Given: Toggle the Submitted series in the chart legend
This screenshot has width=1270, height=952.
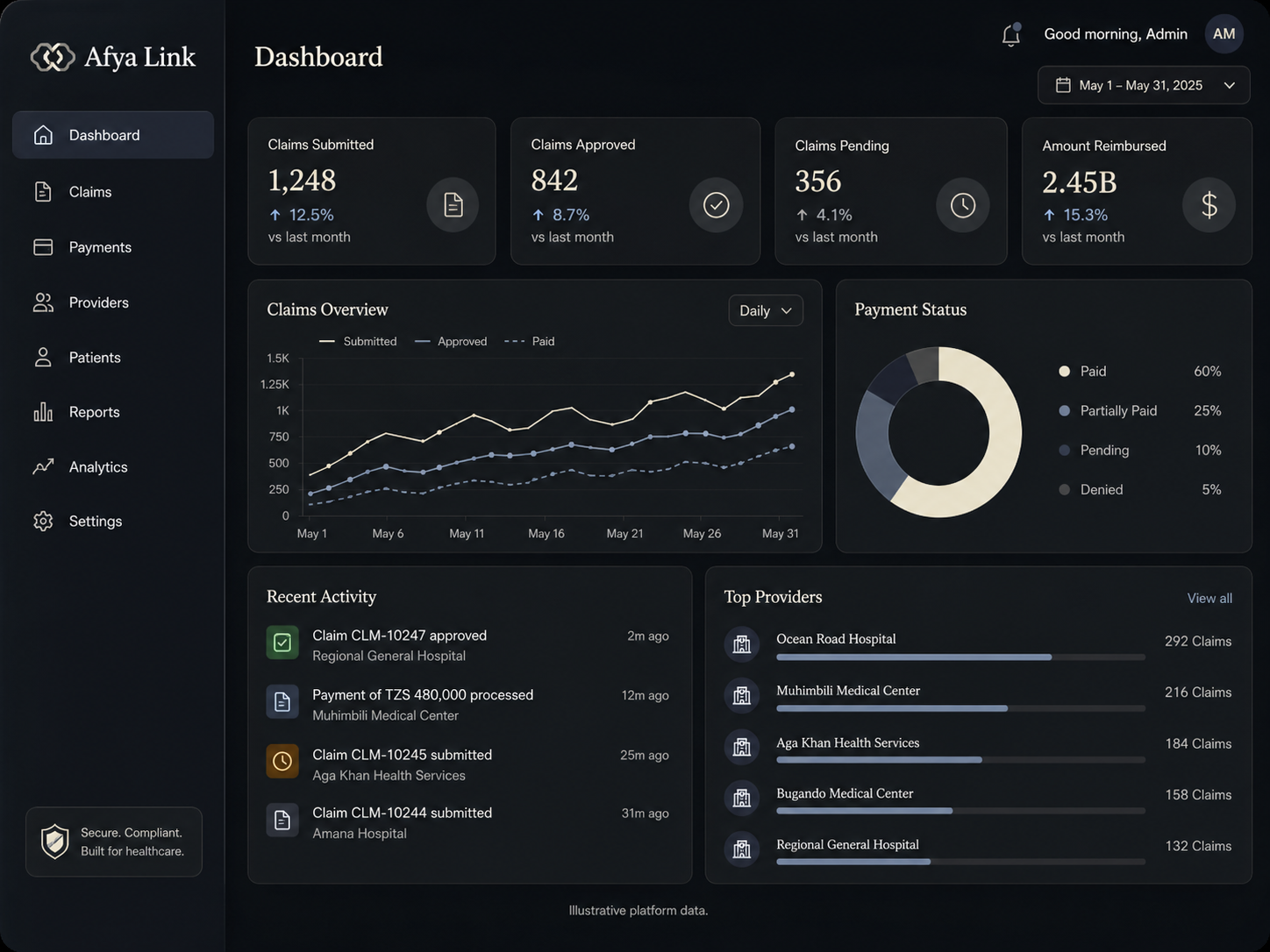Looking at the screenshot, I should click(358, 341).
